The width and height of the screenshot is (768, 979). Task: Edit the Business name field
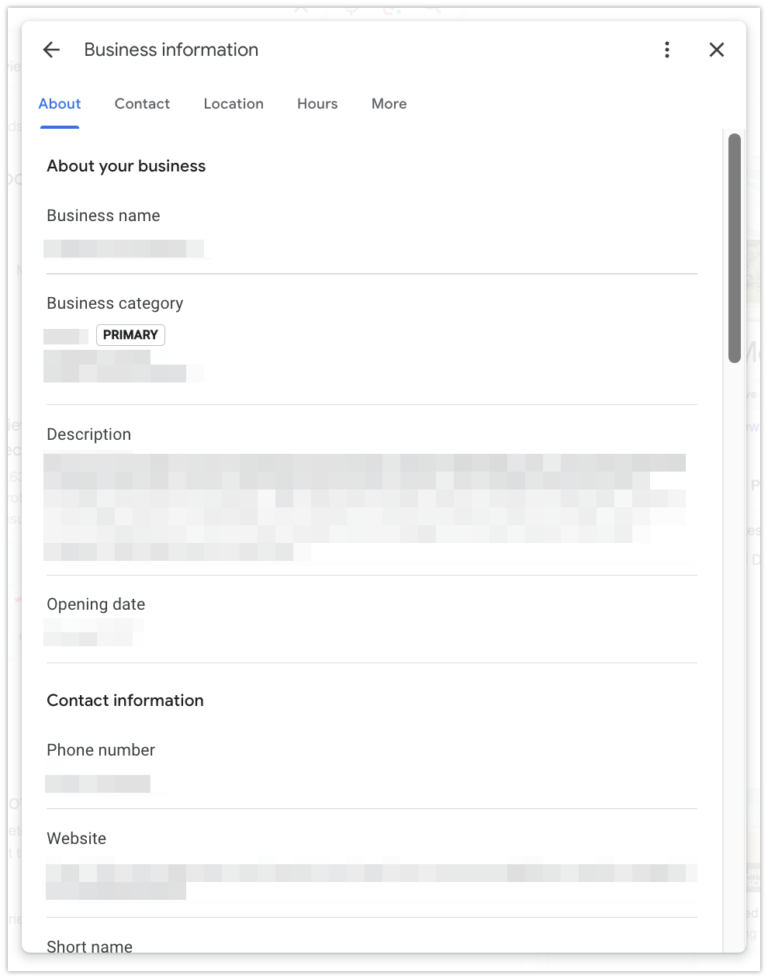(x=124, y=249)
